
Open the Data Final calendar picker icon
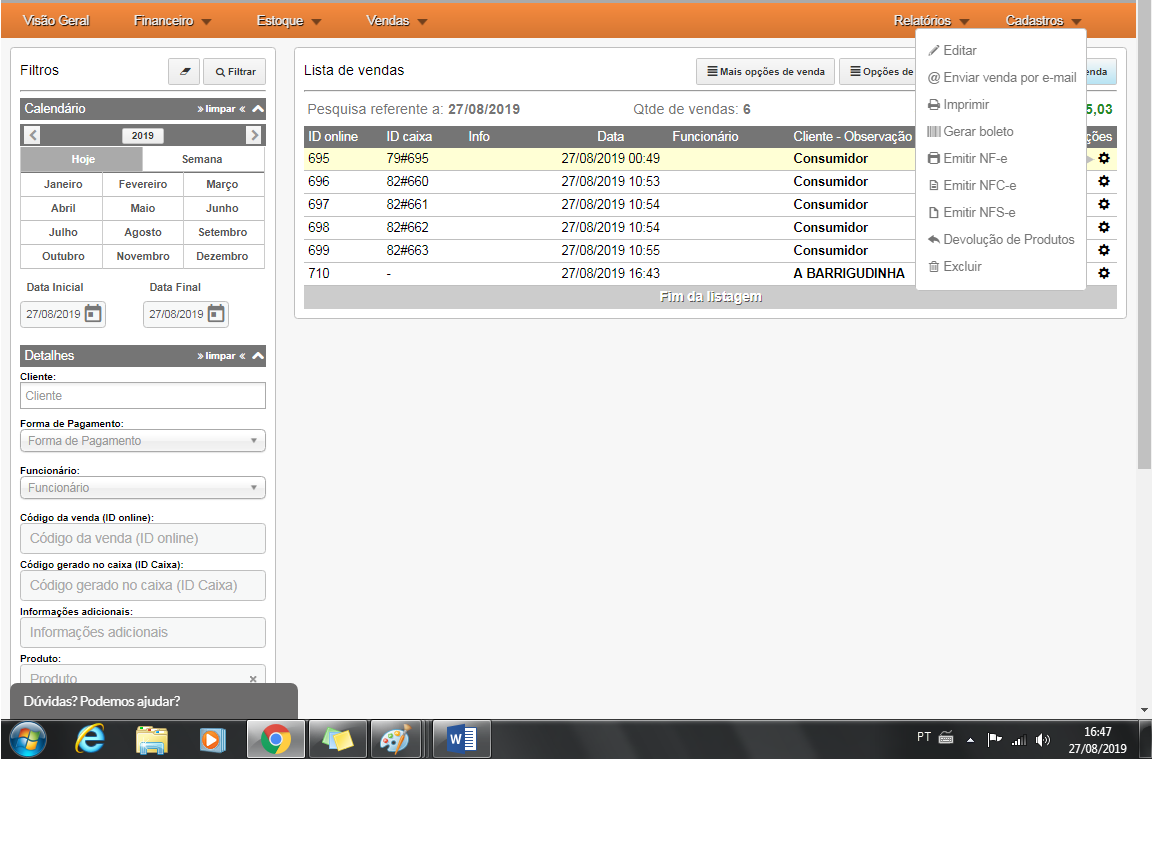(x=216, y=314)
